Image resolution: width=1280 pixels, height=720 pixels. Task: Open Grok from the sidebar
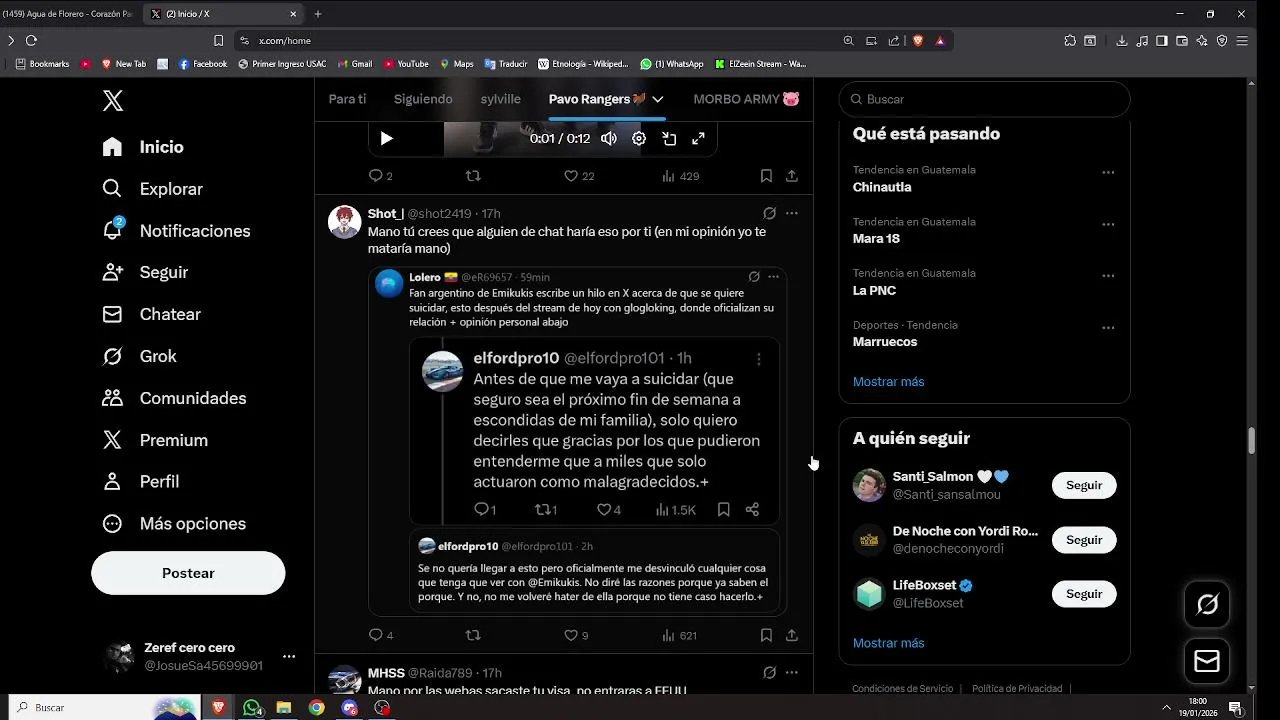(x=139, y=356)
